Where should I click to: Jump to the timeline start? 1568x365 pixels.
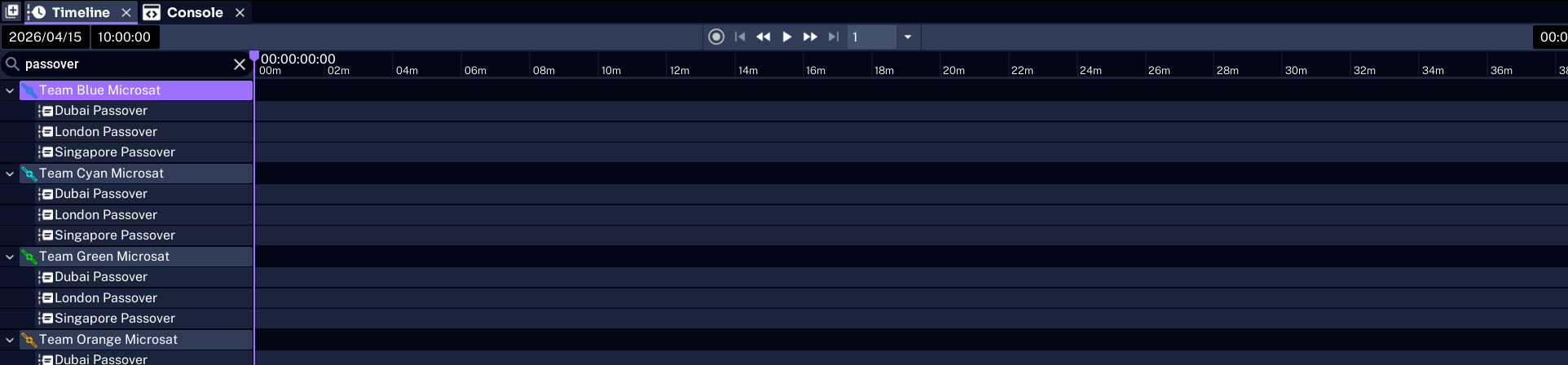[x=740, y=37]
